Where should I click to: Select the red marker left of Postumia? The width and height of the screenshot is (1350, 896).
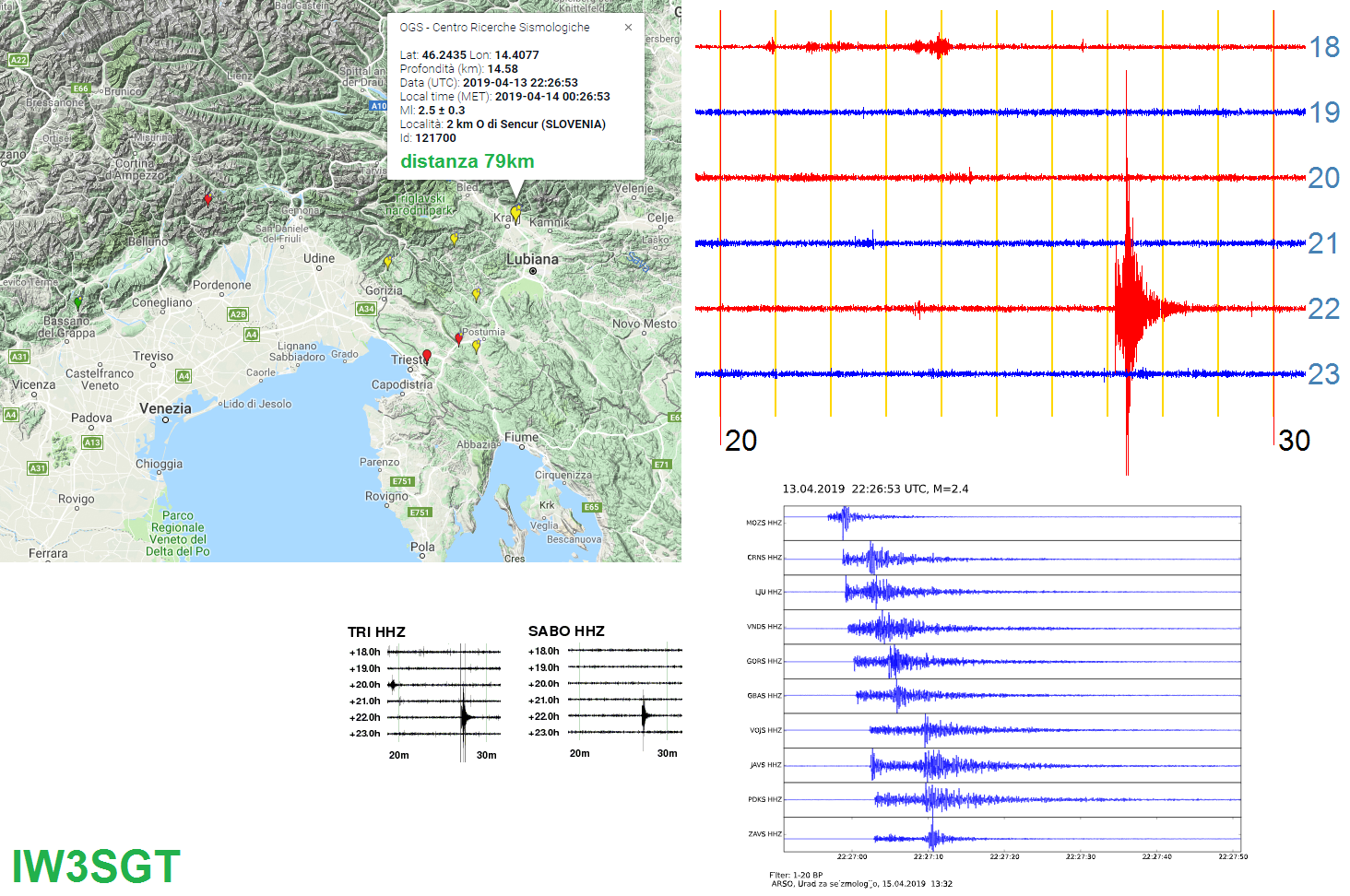pyautogui.click(x=458, y=339)
